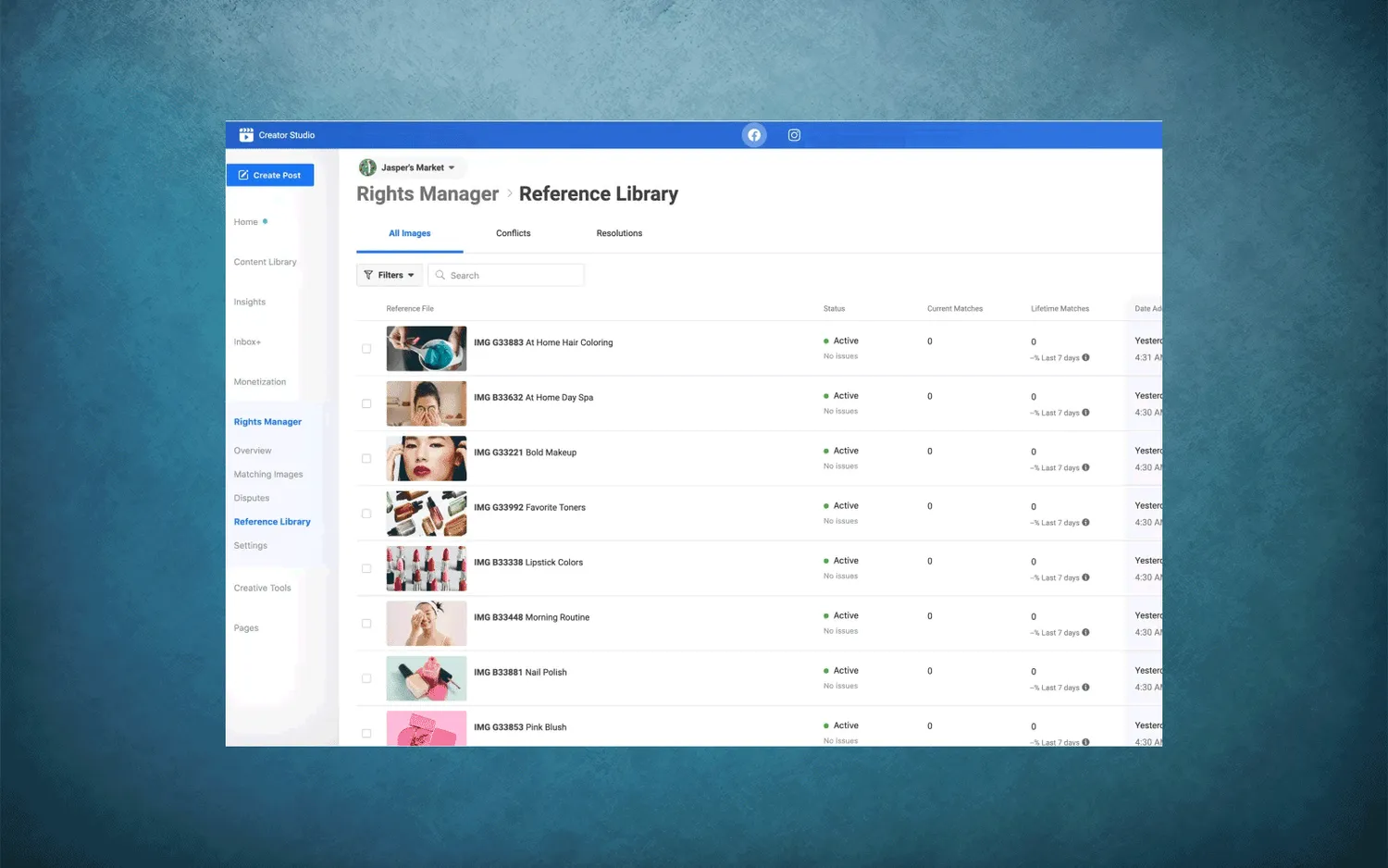The height and width of the screenshot is (868, 1388).
Task: Switch to Instagram via its icon
Action: point(794,135)
